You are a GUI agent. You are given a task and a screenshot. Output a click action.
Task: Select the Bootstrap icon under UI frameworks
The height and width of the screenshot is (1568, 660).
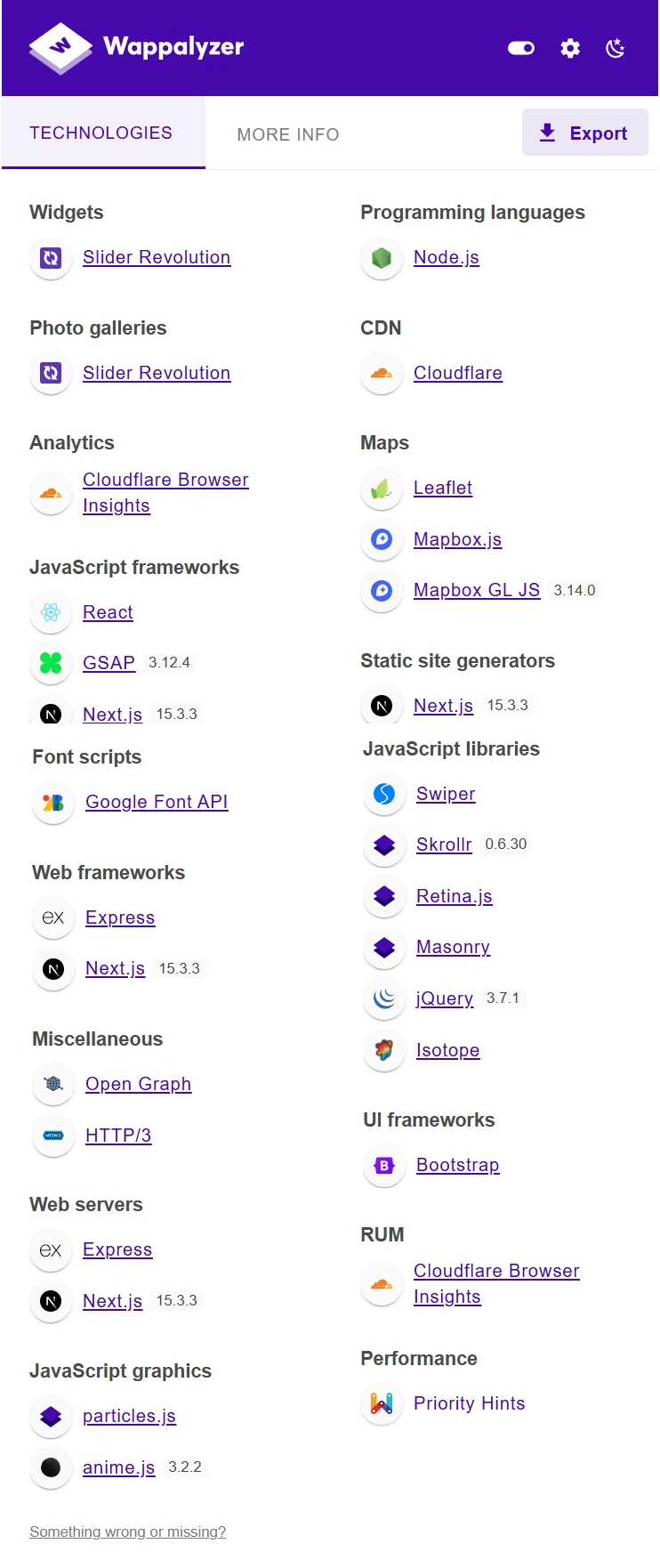tap(383, 1166)
